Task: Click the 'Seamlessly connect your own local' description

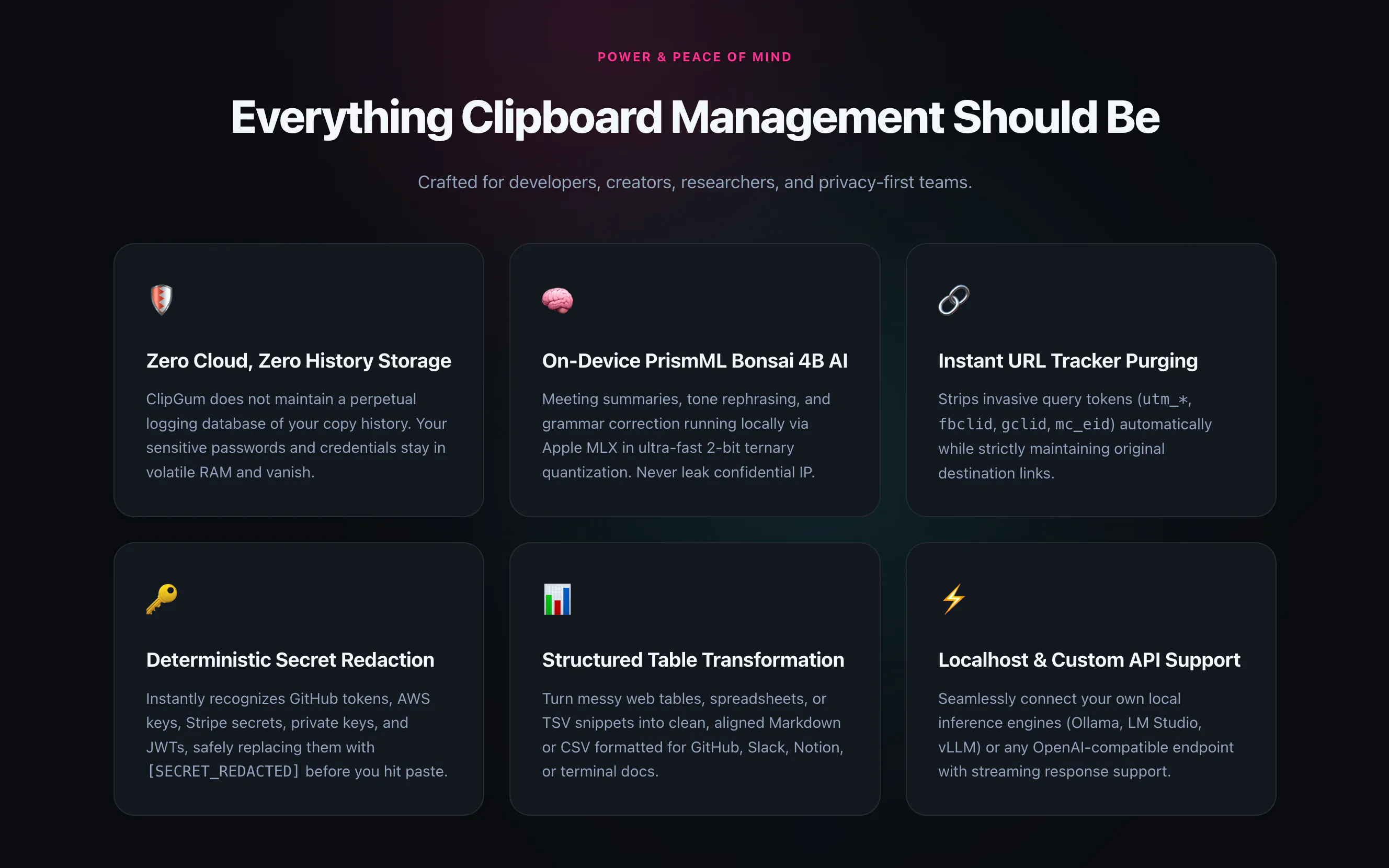Action: pos(1086,735)
